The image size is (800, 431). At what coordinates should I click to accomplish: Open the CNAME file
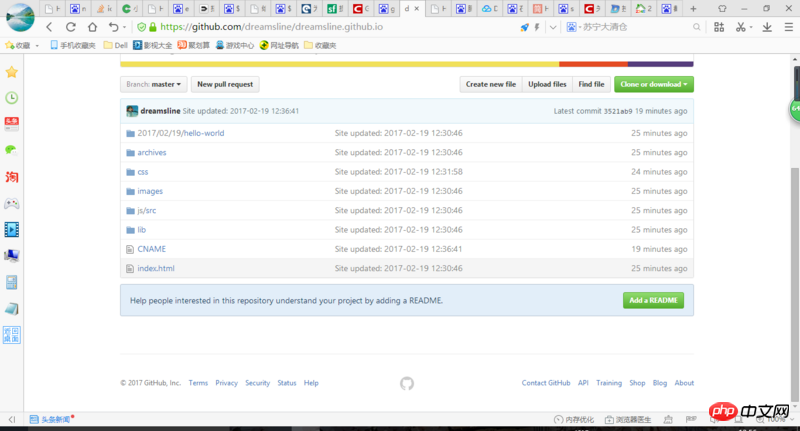(x=152, y=249)
